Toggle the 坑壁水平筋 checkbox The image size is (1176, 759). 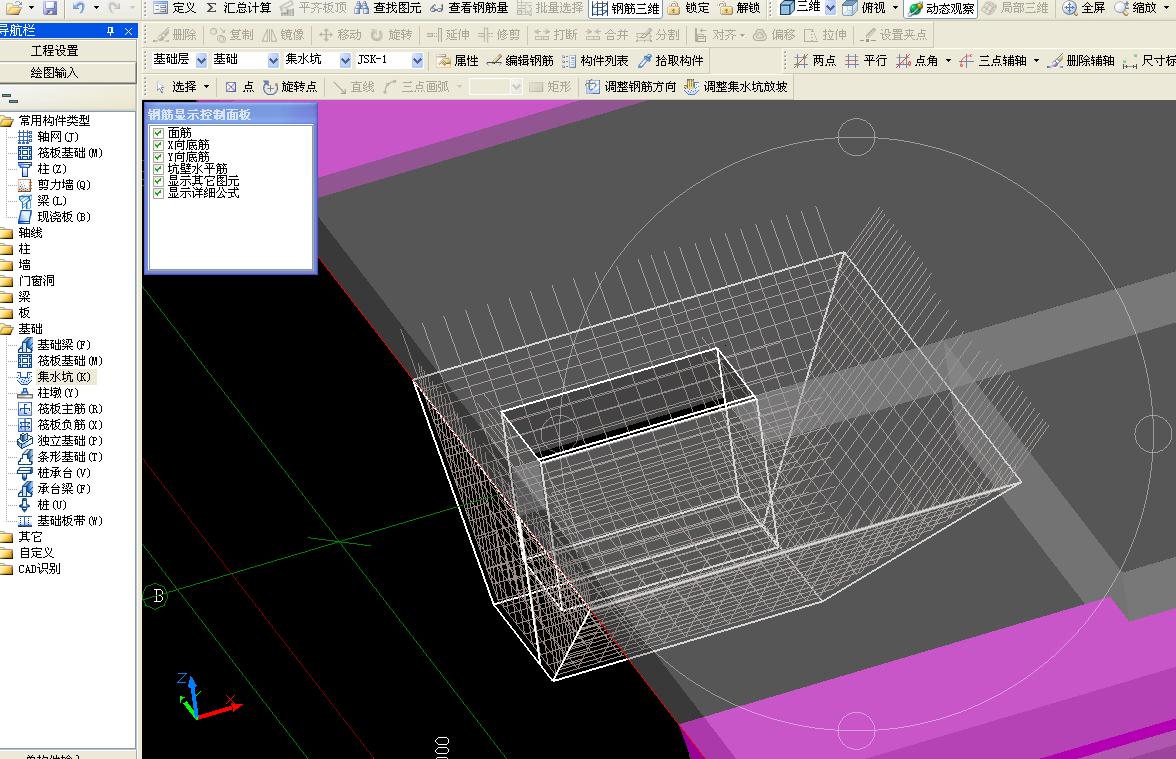coord(158,169)
